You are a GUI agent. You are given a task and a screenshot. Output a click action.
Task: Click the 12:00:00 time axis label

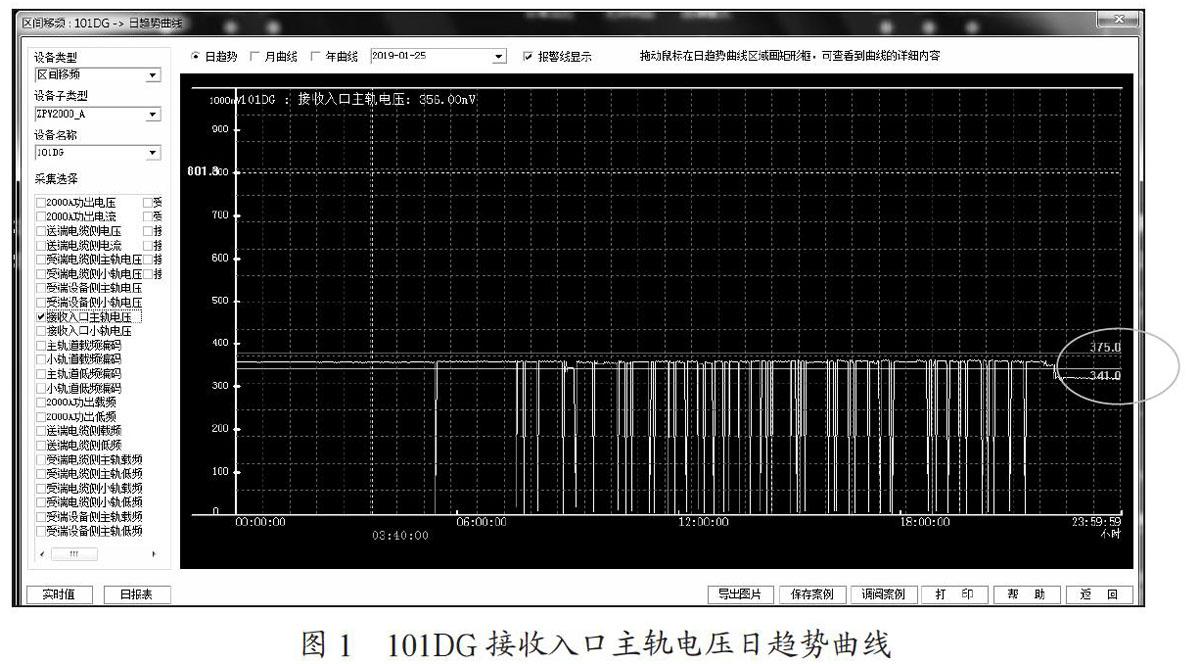click(702, 522)
